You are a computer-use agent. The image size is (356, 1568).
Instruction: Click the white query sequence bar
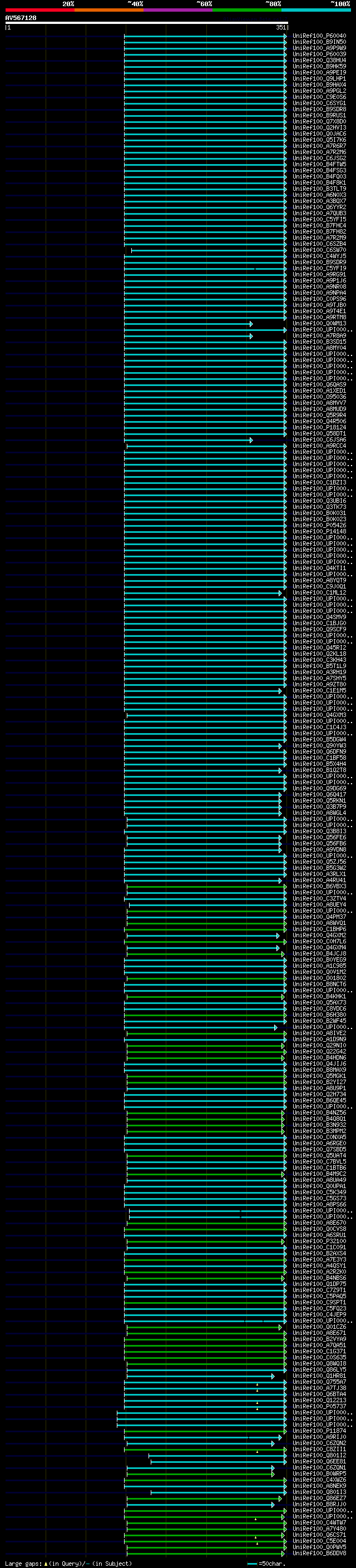[x=147, y=23]
